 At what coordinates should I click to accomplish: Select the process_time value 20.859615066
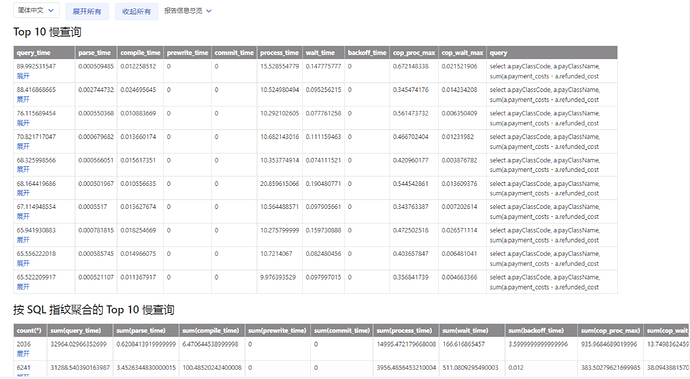[279, 184]
